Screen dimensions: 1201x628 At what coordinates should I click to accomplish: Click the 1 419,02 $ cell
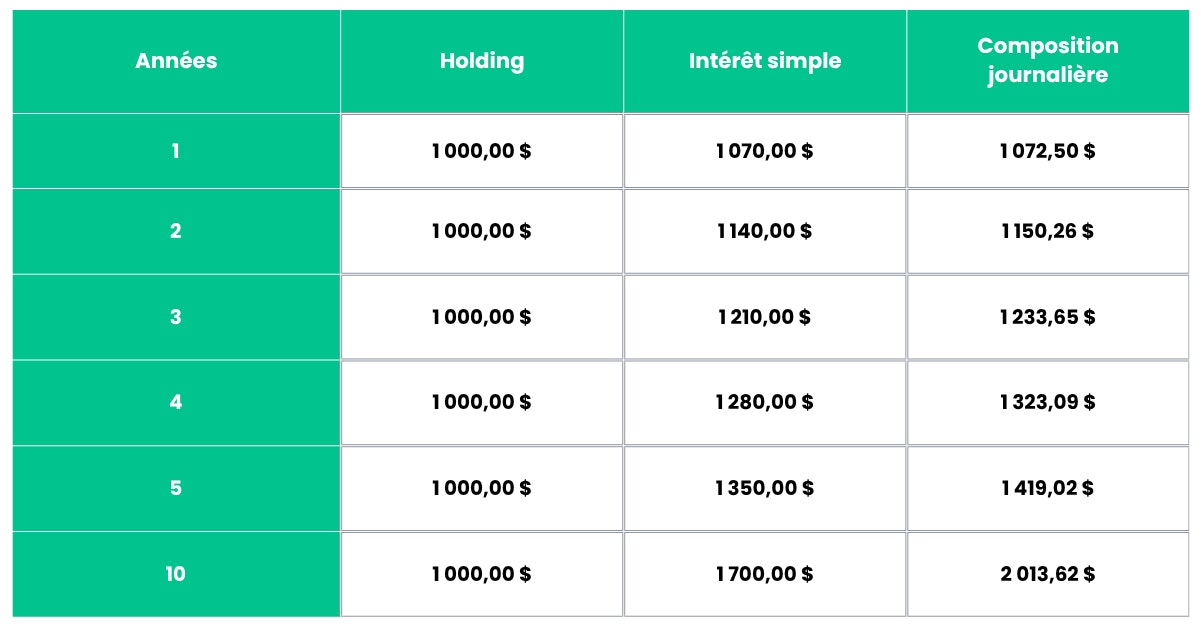click(x=1047, y=488)
